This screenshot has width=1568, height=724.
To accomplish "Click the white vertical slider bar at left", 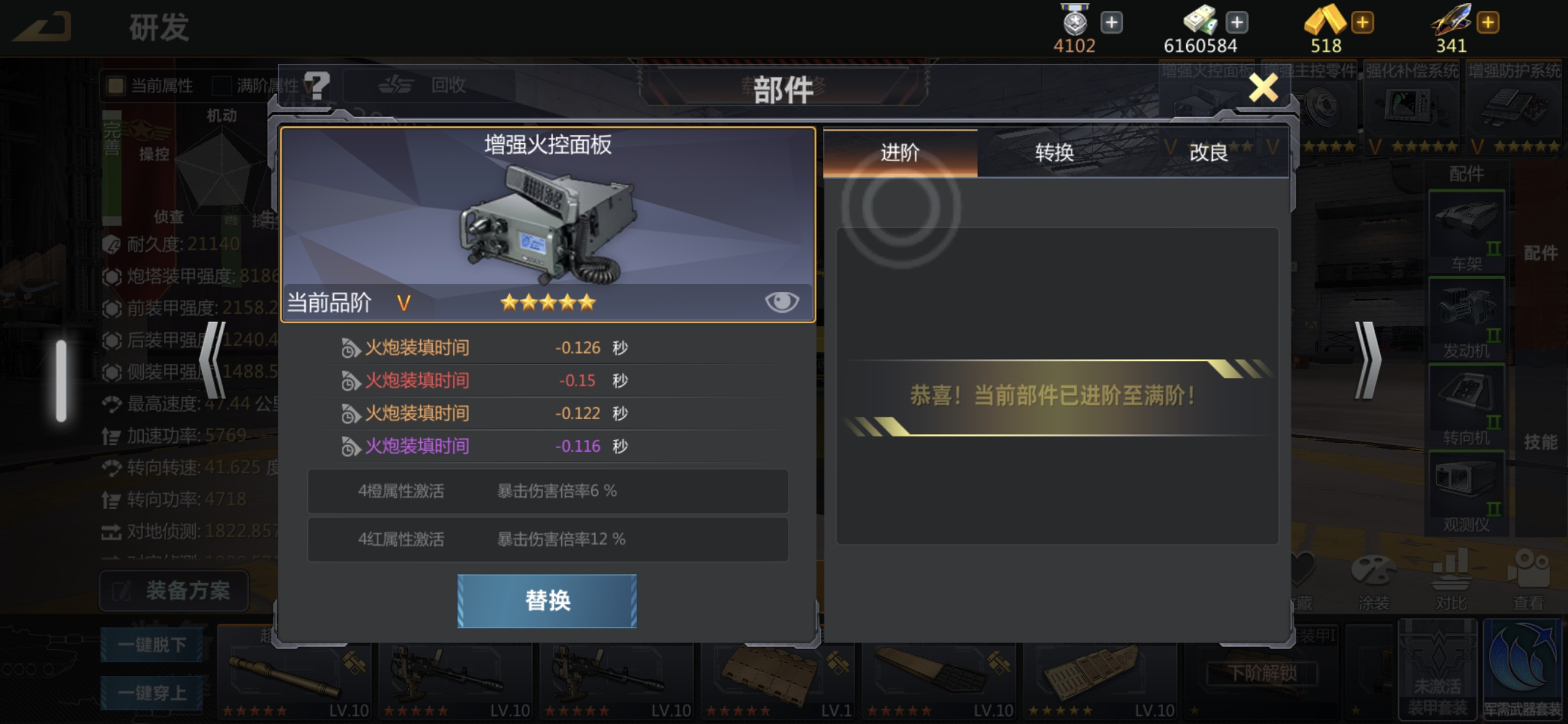I will [61, 381].
